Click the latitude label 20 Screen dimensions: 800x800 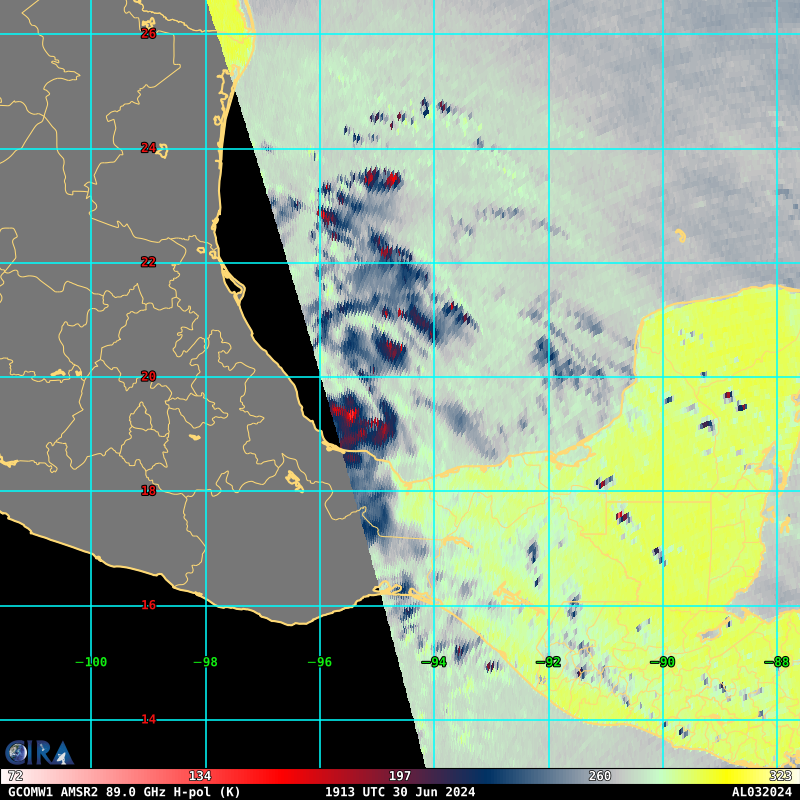click(x=148, y=377)
